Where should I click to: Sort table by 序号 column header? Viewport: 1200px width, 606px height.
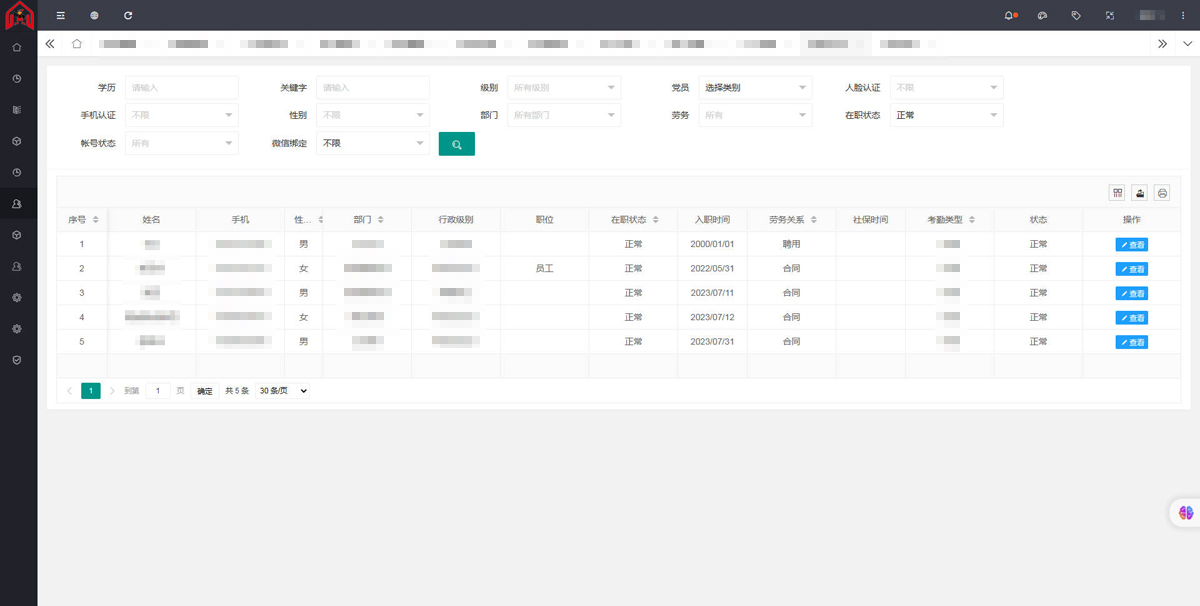(x=82, y=220)
